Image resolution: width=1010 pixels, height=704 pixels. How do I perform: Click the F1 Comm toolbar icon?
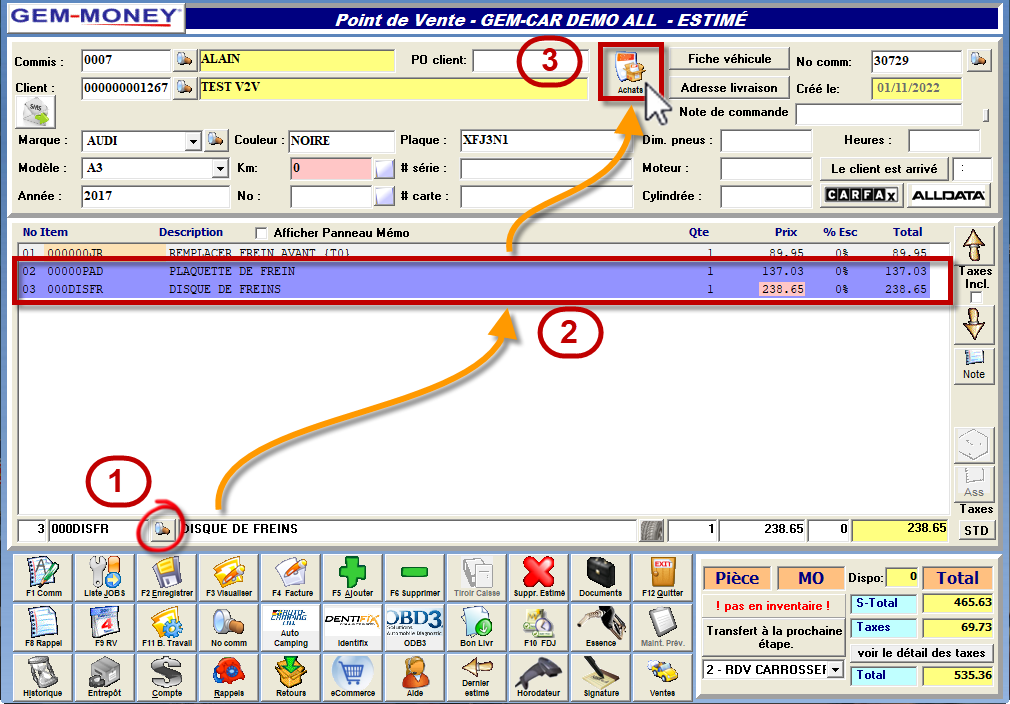click(x=44, y=577)
